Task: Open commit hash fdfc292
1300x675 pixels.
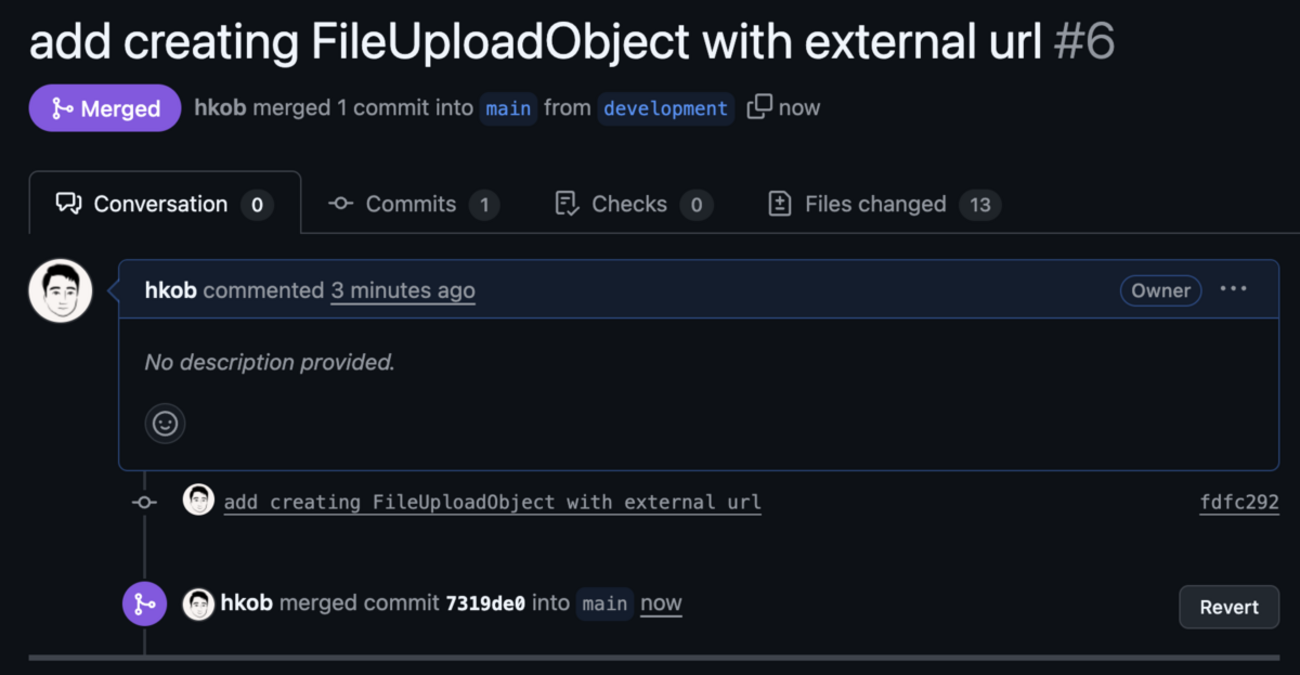Action: 1239,502
